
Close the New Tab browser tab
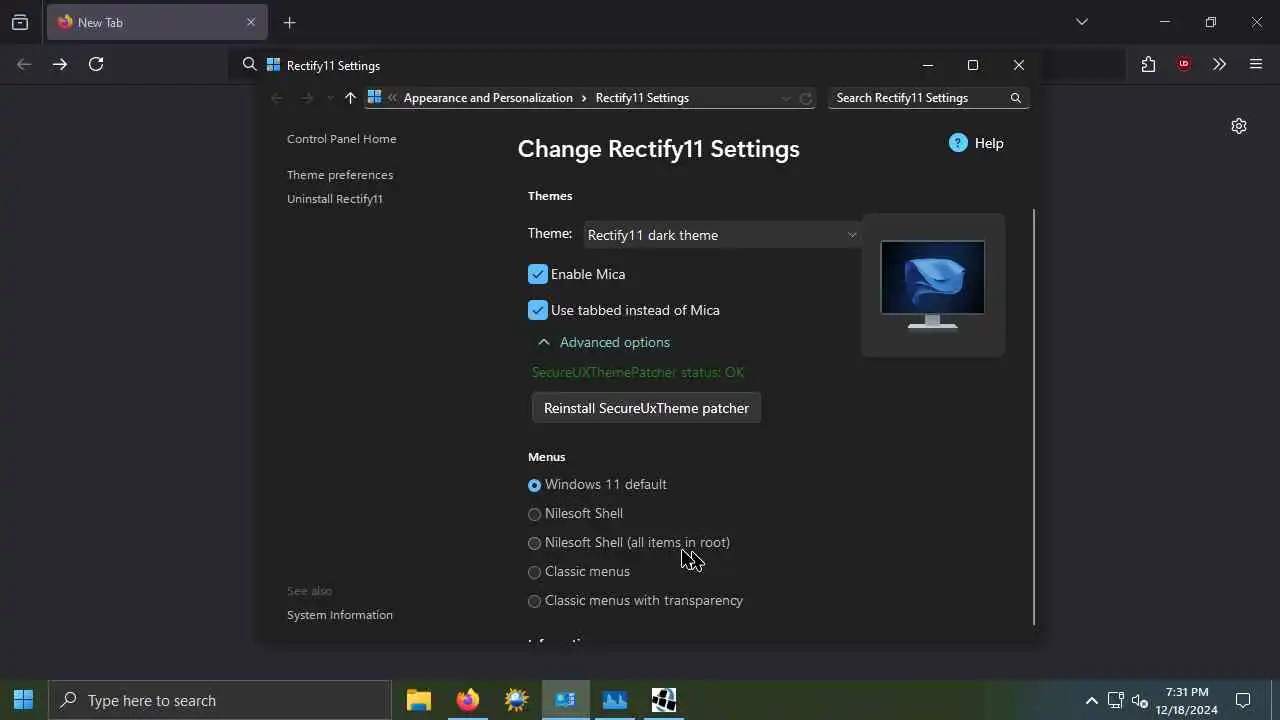[x=251, y=22]
